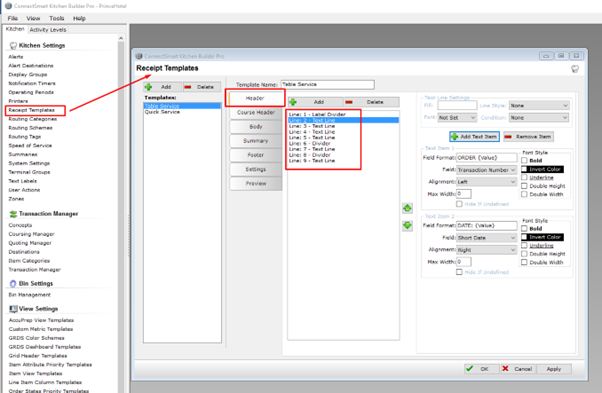Select the Body section tab

tap(256, 127)
